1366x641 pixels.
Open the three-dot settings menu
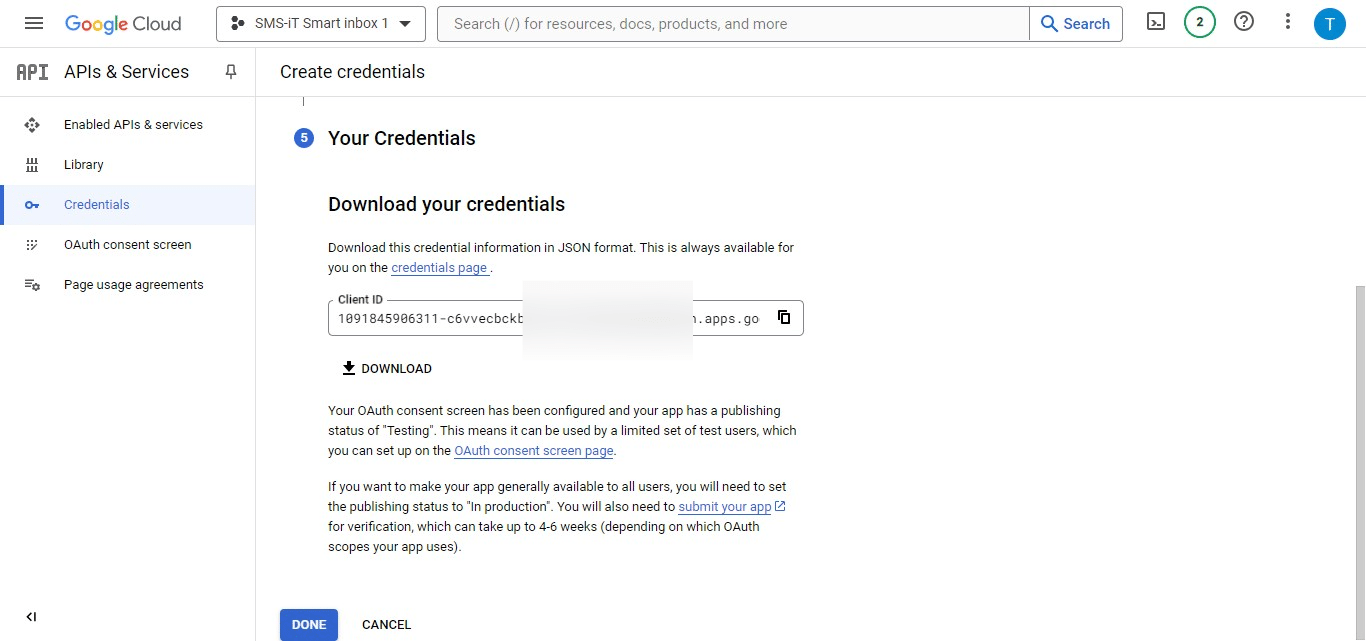click(x=1288, y=22)
